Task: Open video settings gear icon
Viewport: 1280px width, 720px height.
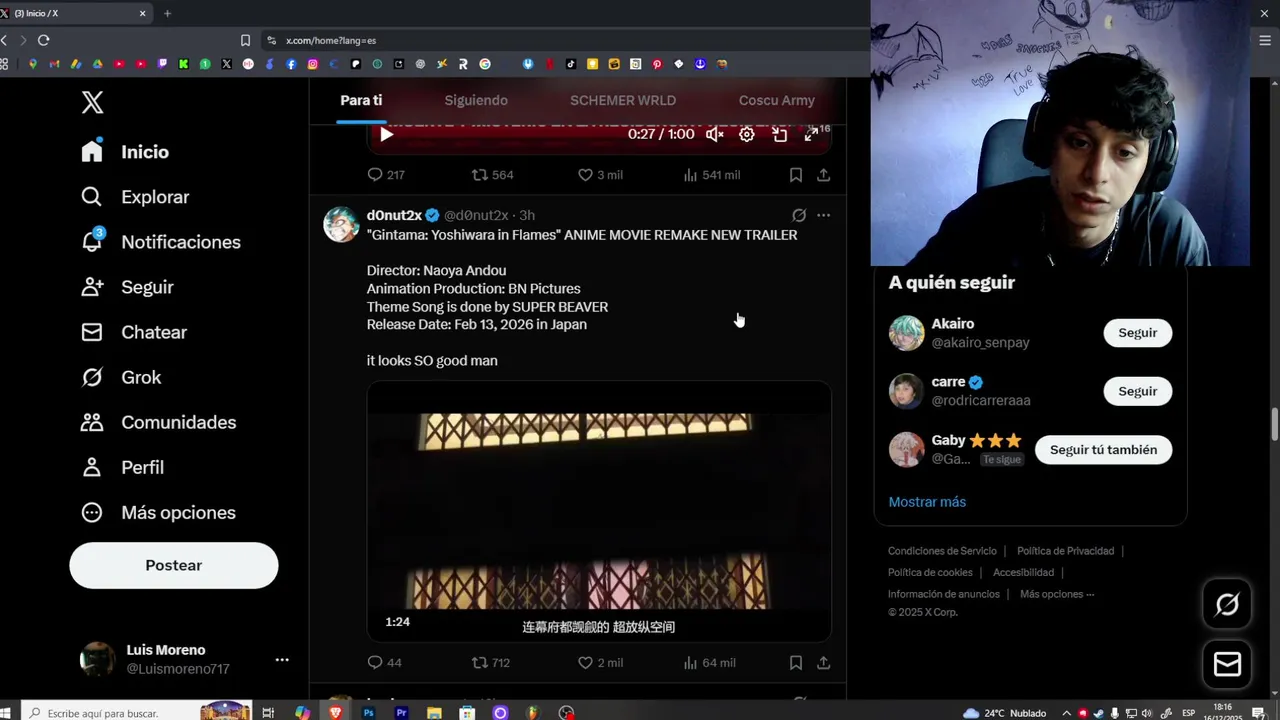Action: [747, 134]
